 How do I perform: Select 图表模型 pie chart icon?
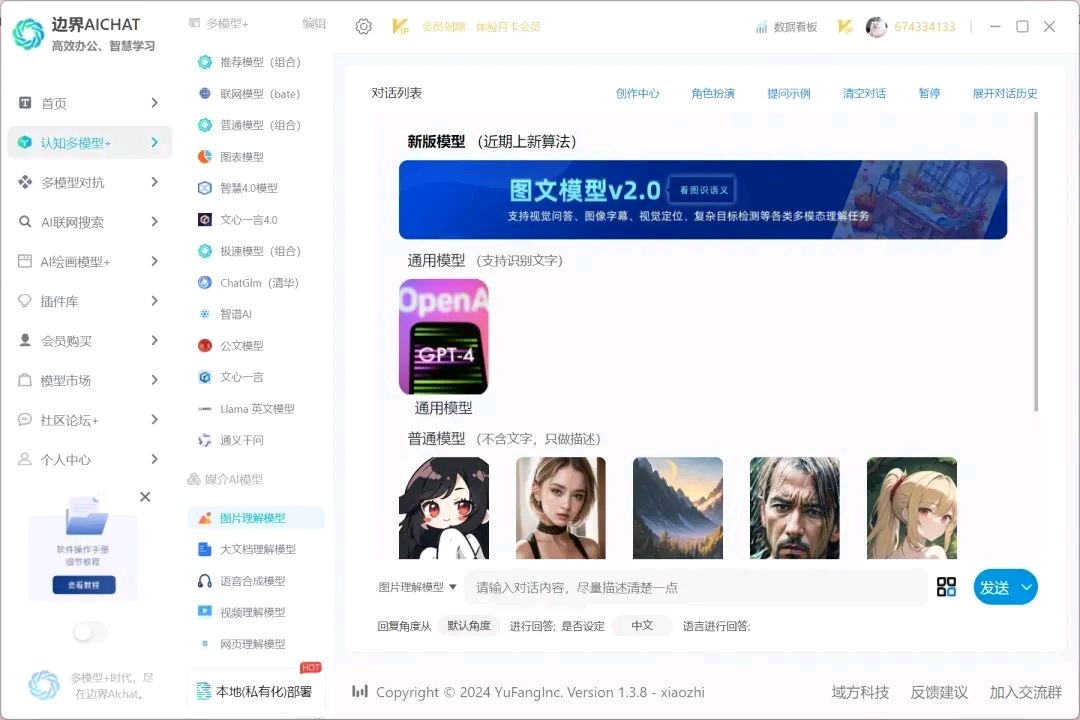(205, 157)
